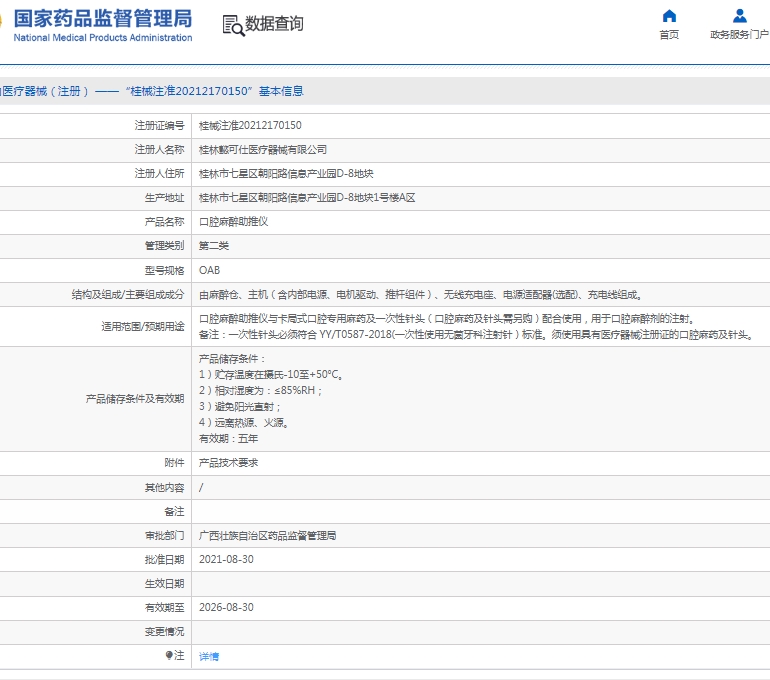Viewport: 770px width, 680px height.
Task: Click the 管理类别 row label
Action: click(165, 246)
